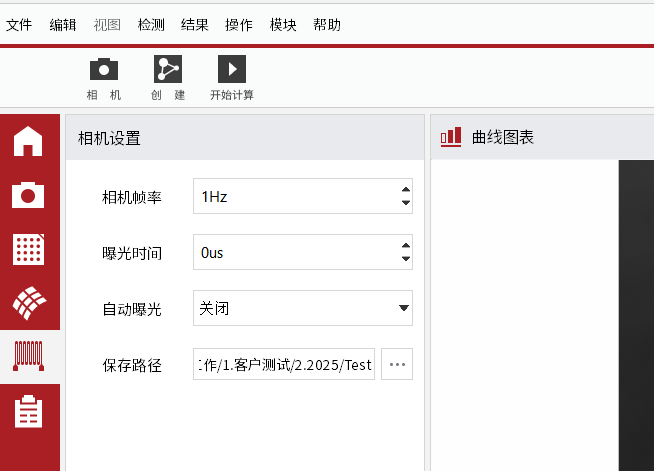Click the bar chart icon beside 曲线图表
This screenshot has width=654, height=471.
point(451,137)
